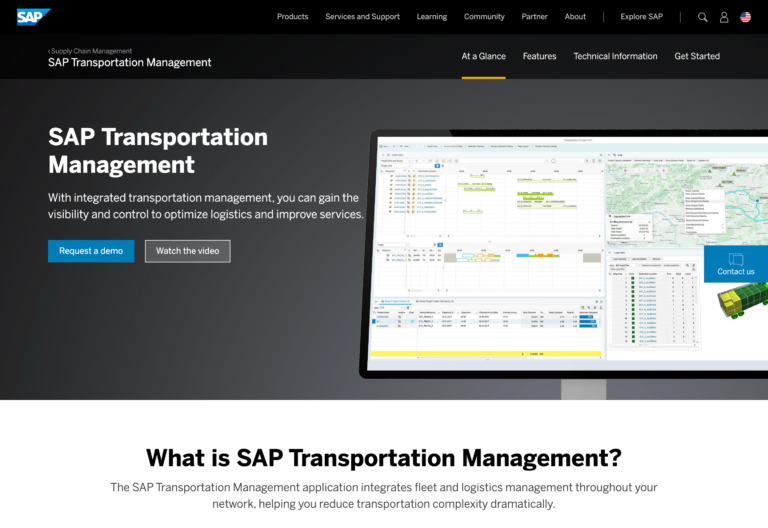This screenshot has height=528, width=768.
Task: Click the user account icon
Action: click(724, 17)
